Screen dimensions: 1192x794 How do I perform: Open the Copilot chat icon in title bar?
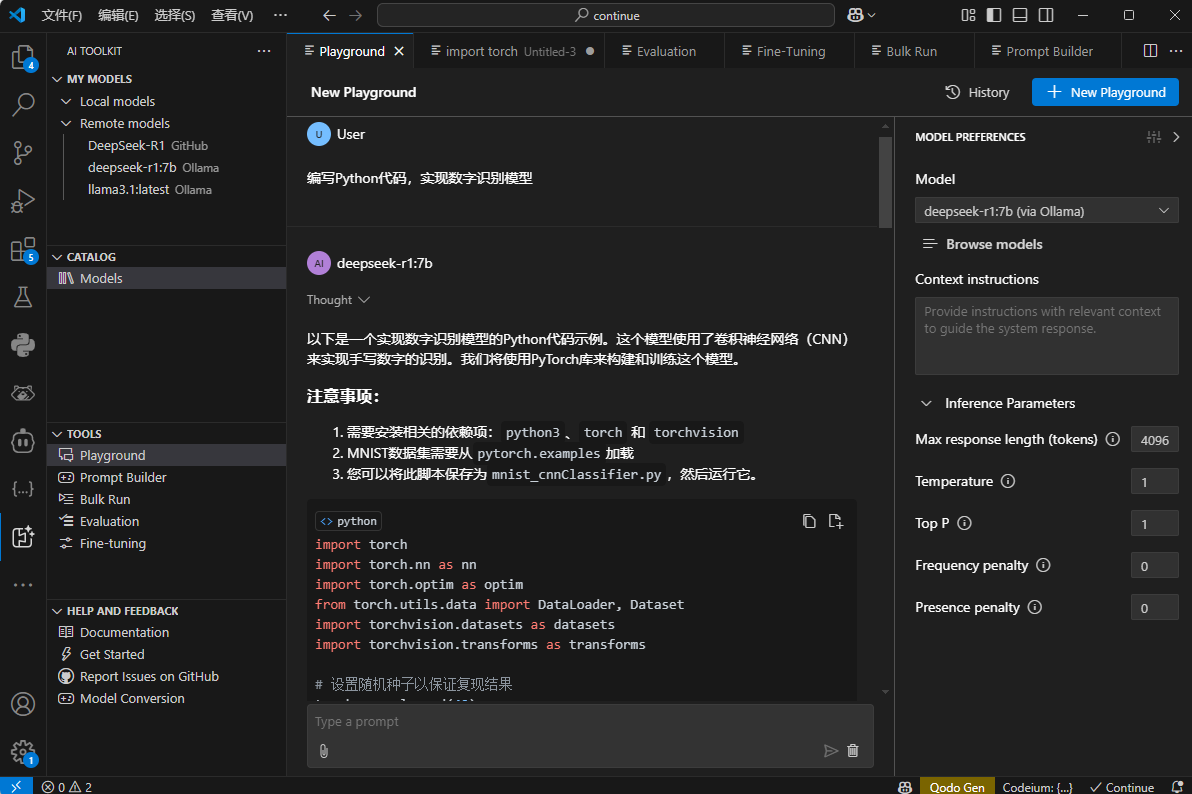[x=855, y=14]
